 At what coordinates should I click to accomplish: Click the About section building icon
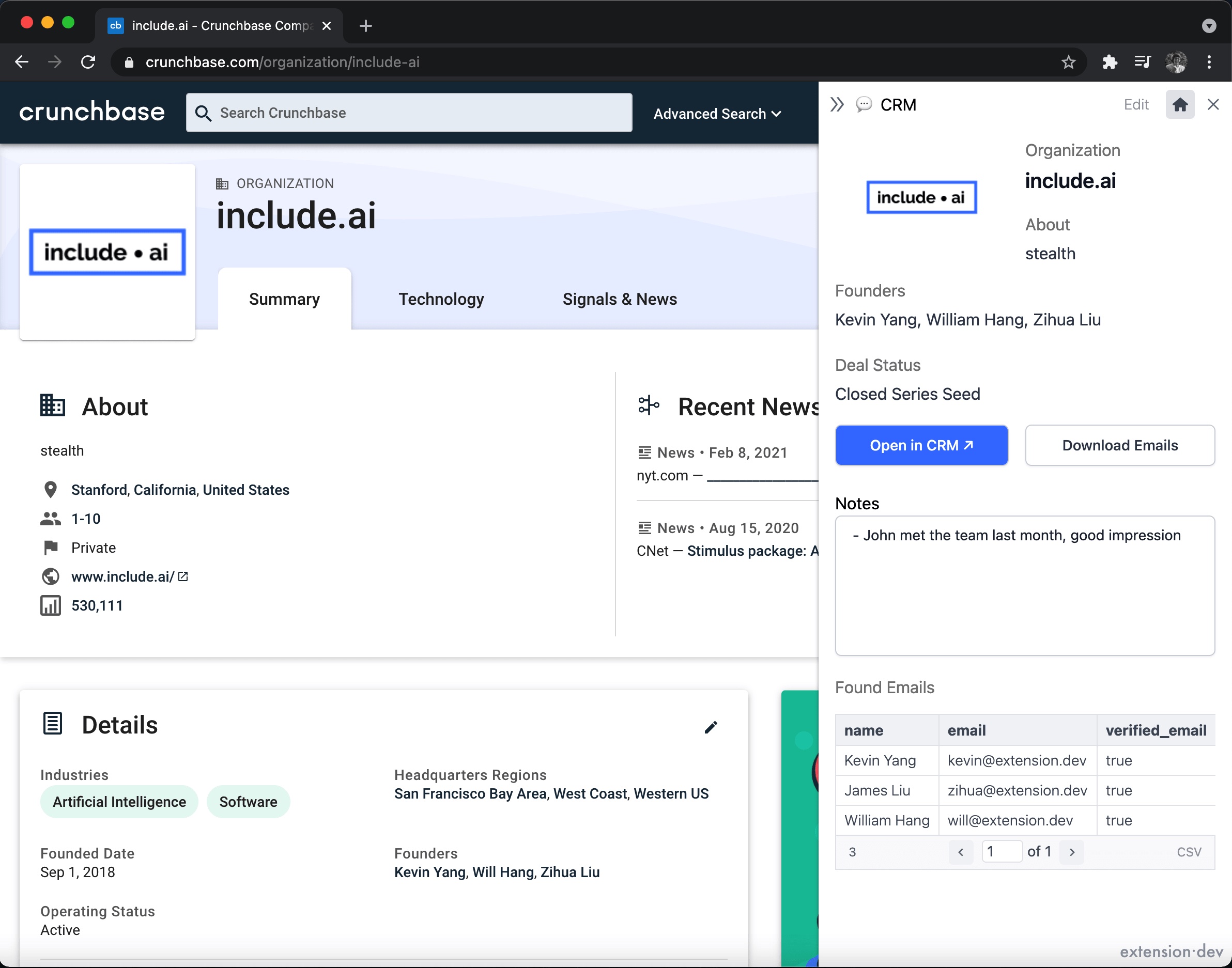pyautogui.click(x=53, y=406)
